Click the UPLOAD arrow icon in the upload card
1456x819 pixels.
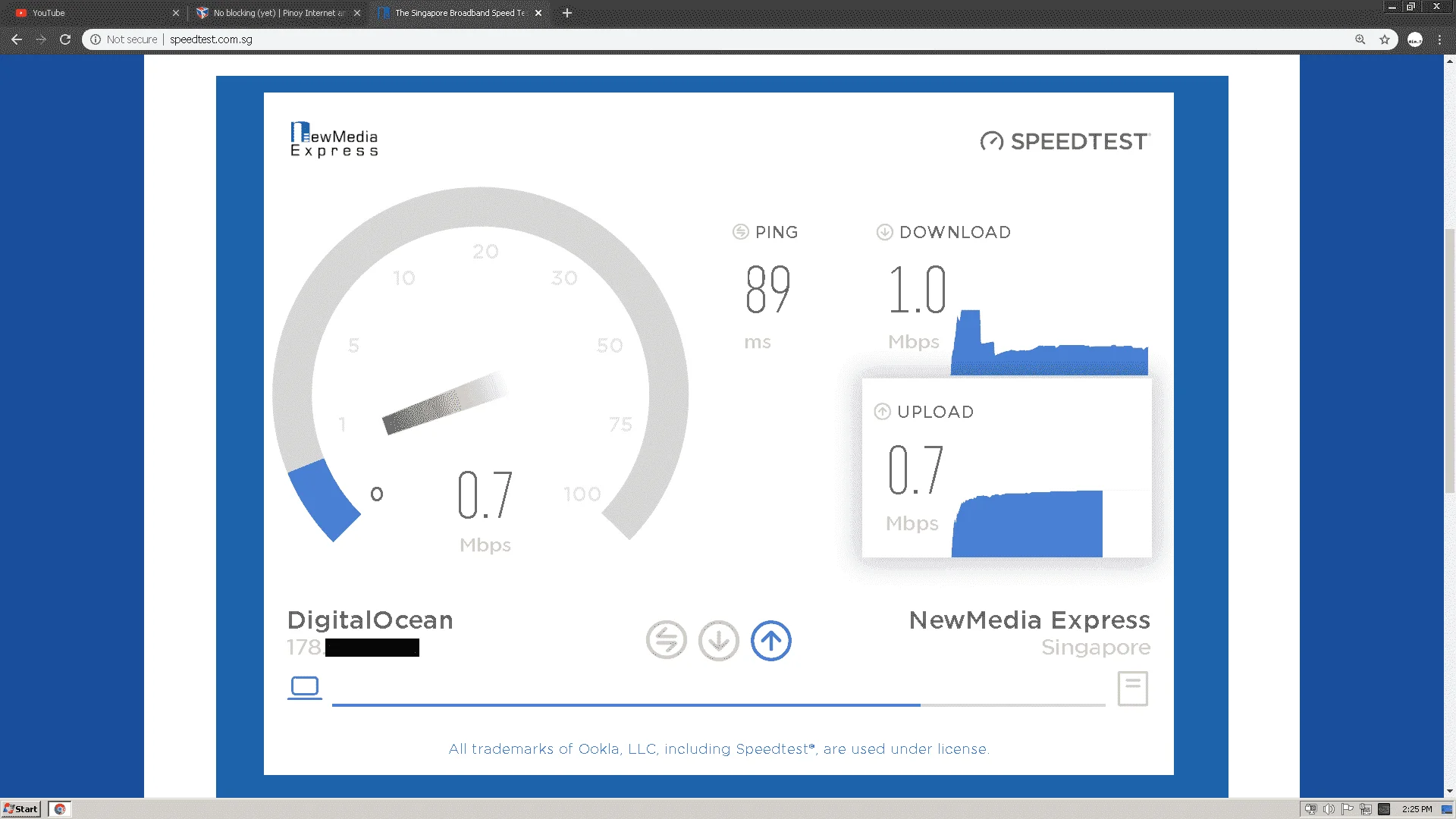point(882,412)
